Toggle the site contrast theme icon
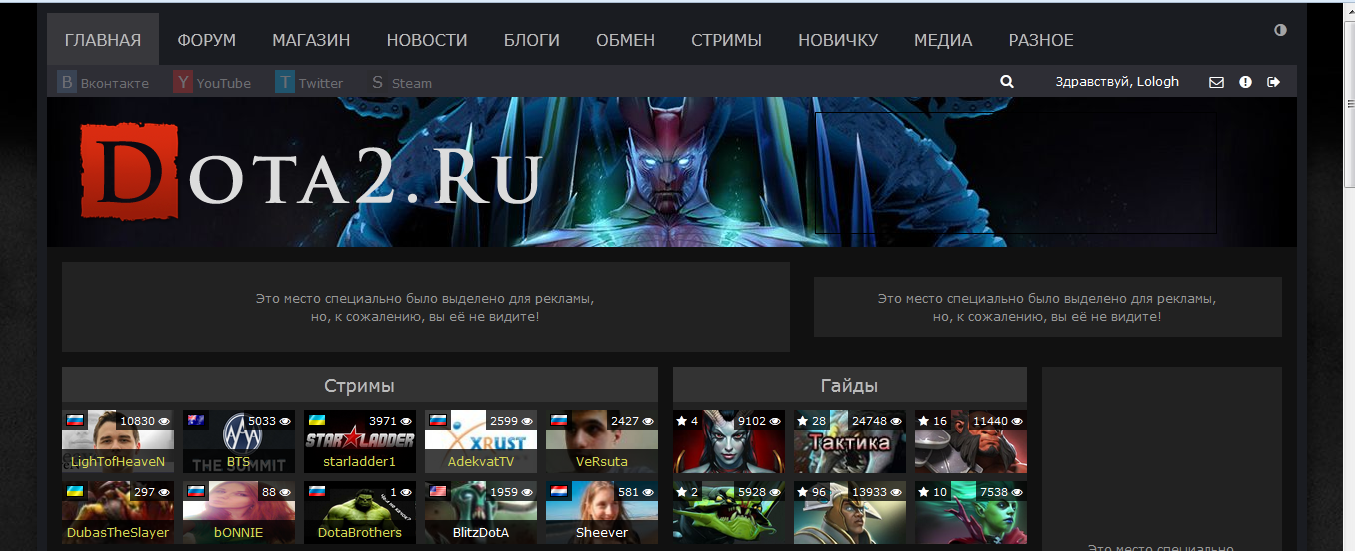The height and width of the screenshot is (551, 1355). 1280,30
